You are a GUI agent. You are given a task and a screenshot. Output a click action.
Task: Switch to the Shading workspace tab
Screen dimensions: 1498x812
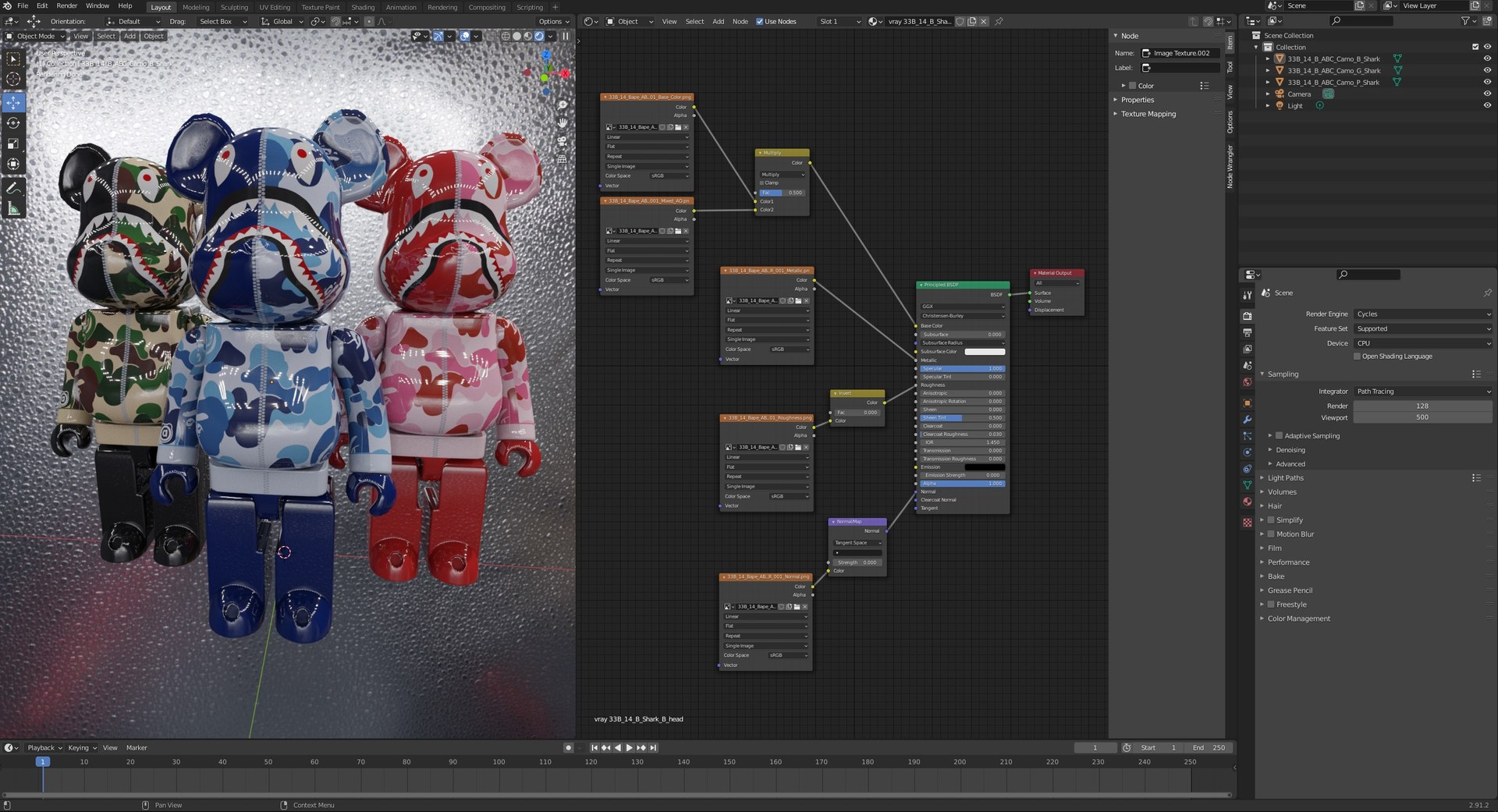click(363, 7)
